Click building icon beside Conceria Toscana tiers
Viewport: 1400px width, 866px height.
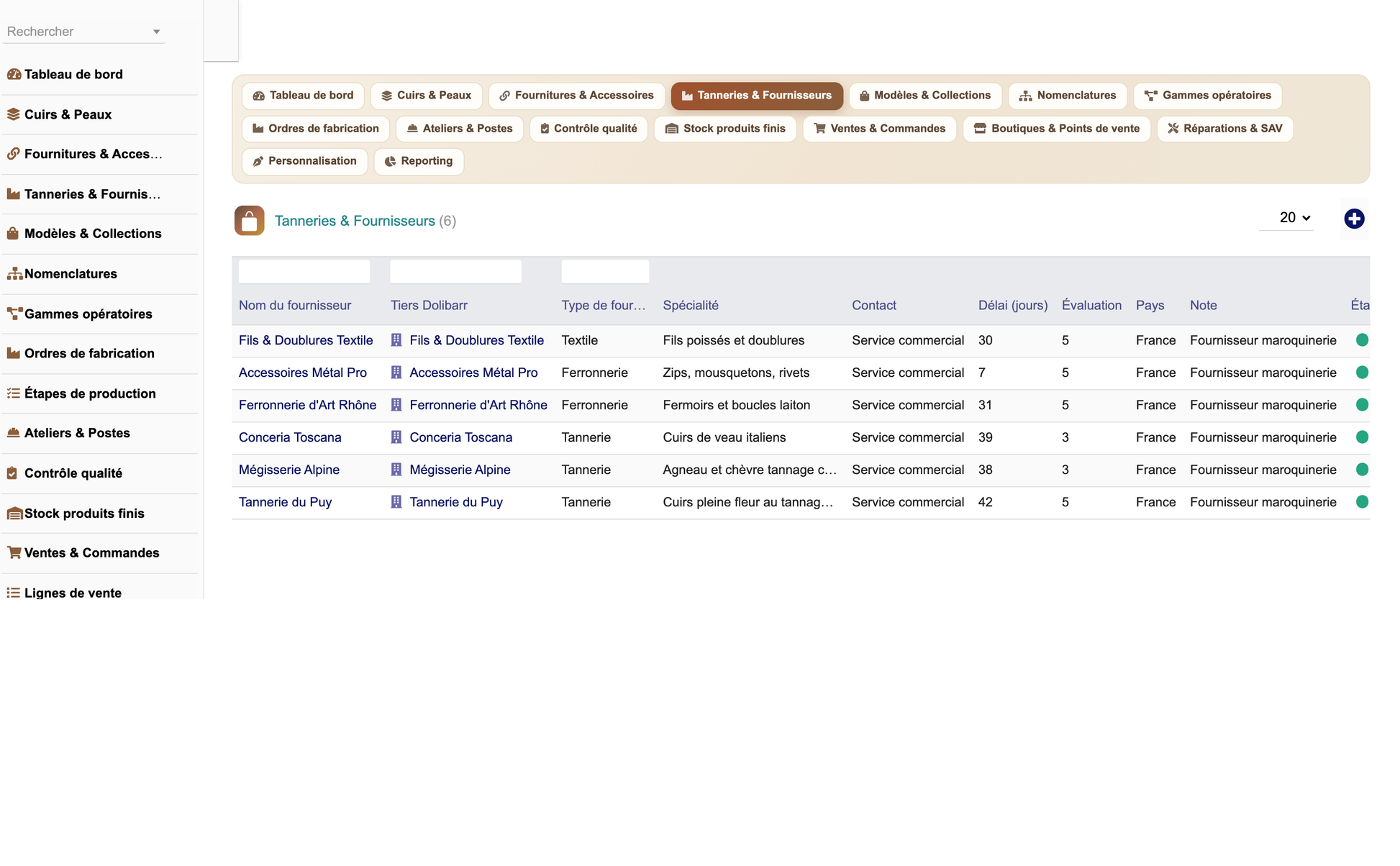click(396, 437)
